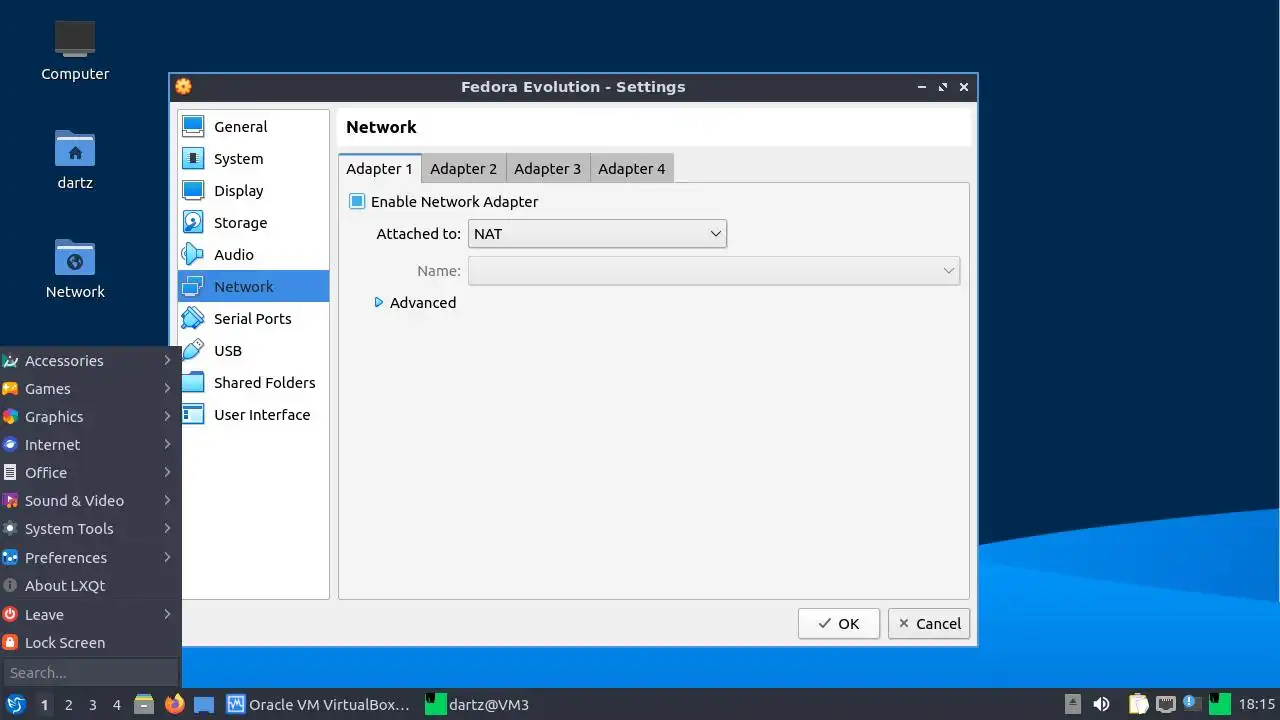1280x720 pixels.
Task: Open the adapter Name dropdown
Action: coord(714,271)
